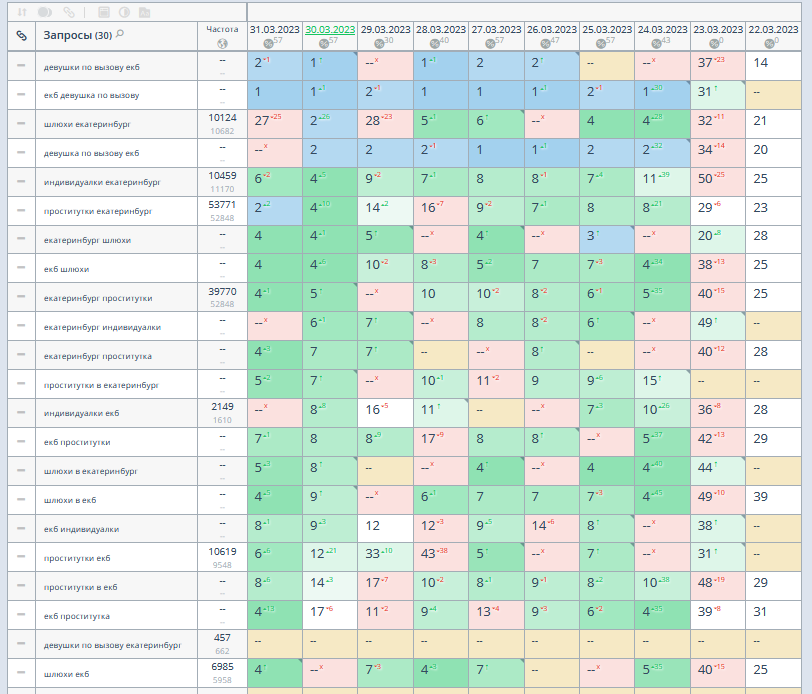The image size is (812, 694).
Task: Click the 22.03.2023 column header
Action: (x=774, y=29)
